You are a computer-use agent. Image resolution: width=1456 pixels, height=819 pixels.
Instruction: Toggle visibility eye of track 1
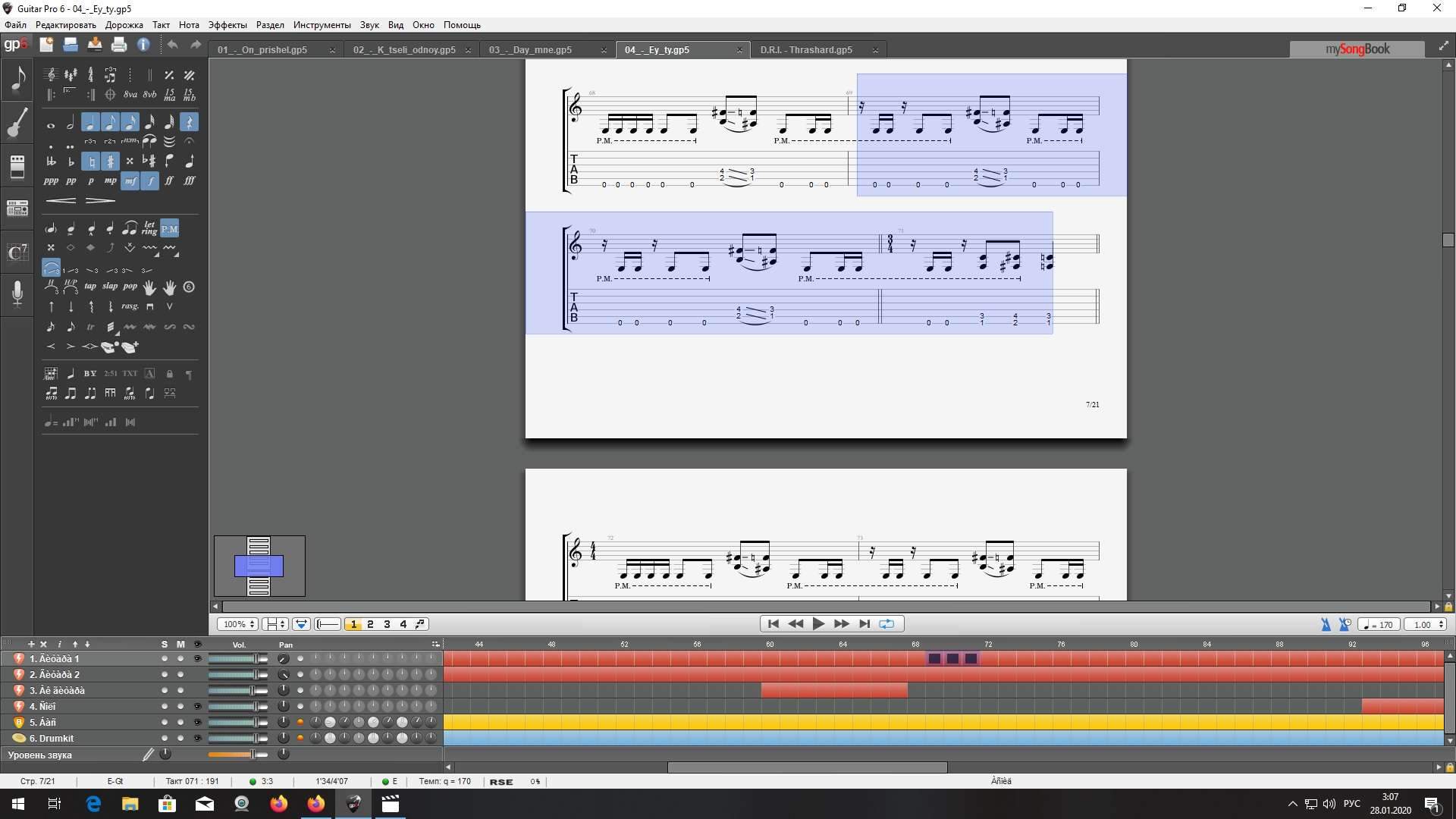(x=198, y=659)
